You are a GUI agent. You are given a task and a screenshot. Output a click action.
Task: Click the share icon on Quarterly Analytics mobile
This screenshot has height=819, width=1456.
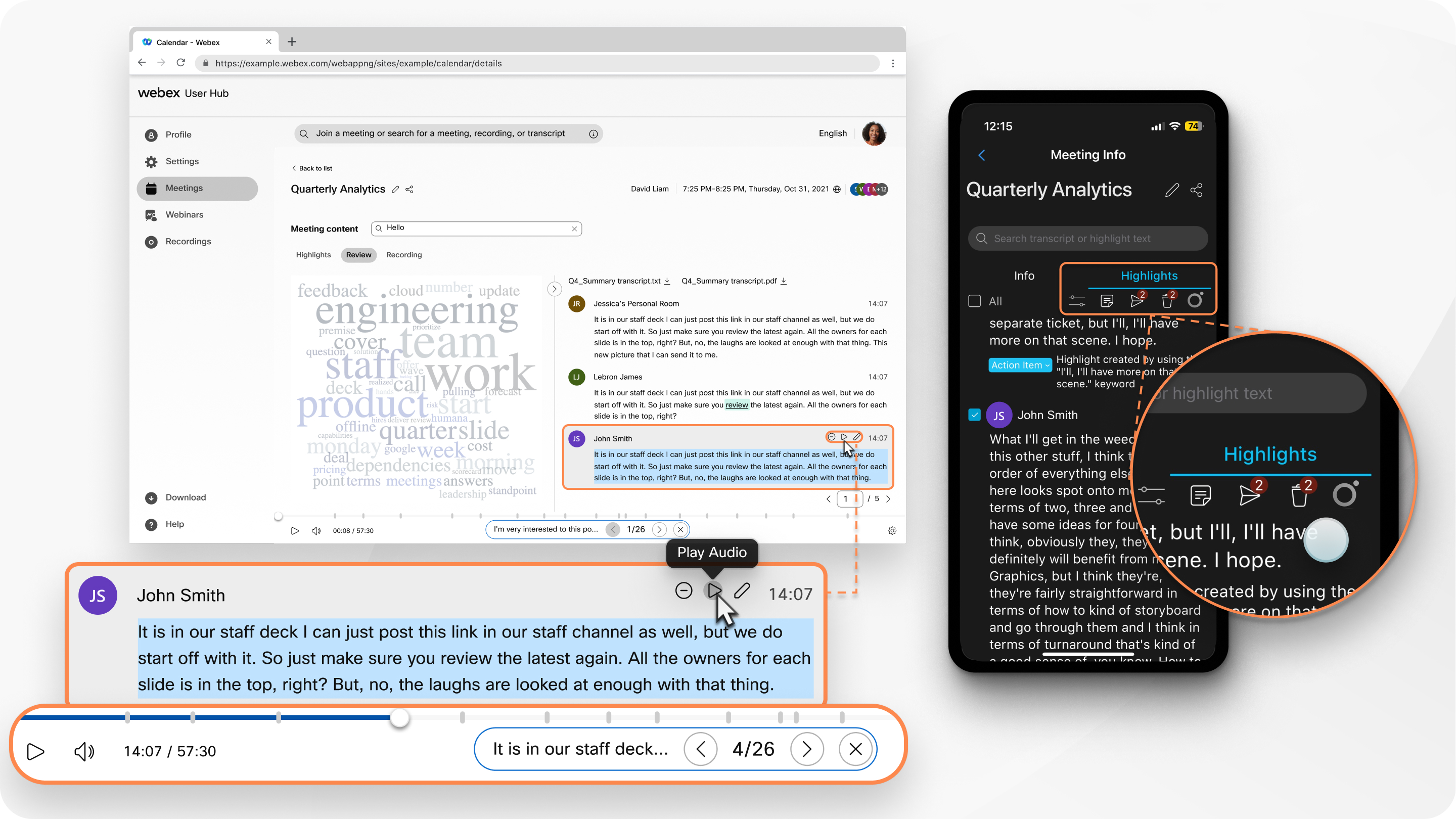click(x=1197, y=190)
